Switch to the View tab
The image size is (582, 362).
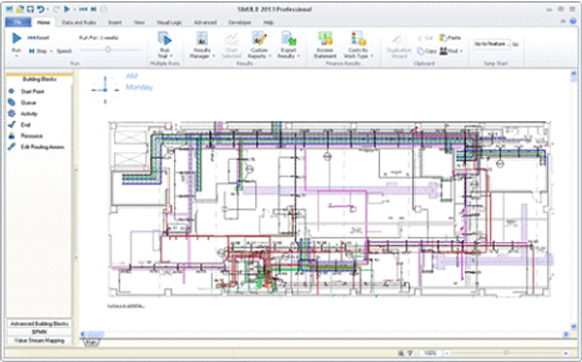click(139, 23)
